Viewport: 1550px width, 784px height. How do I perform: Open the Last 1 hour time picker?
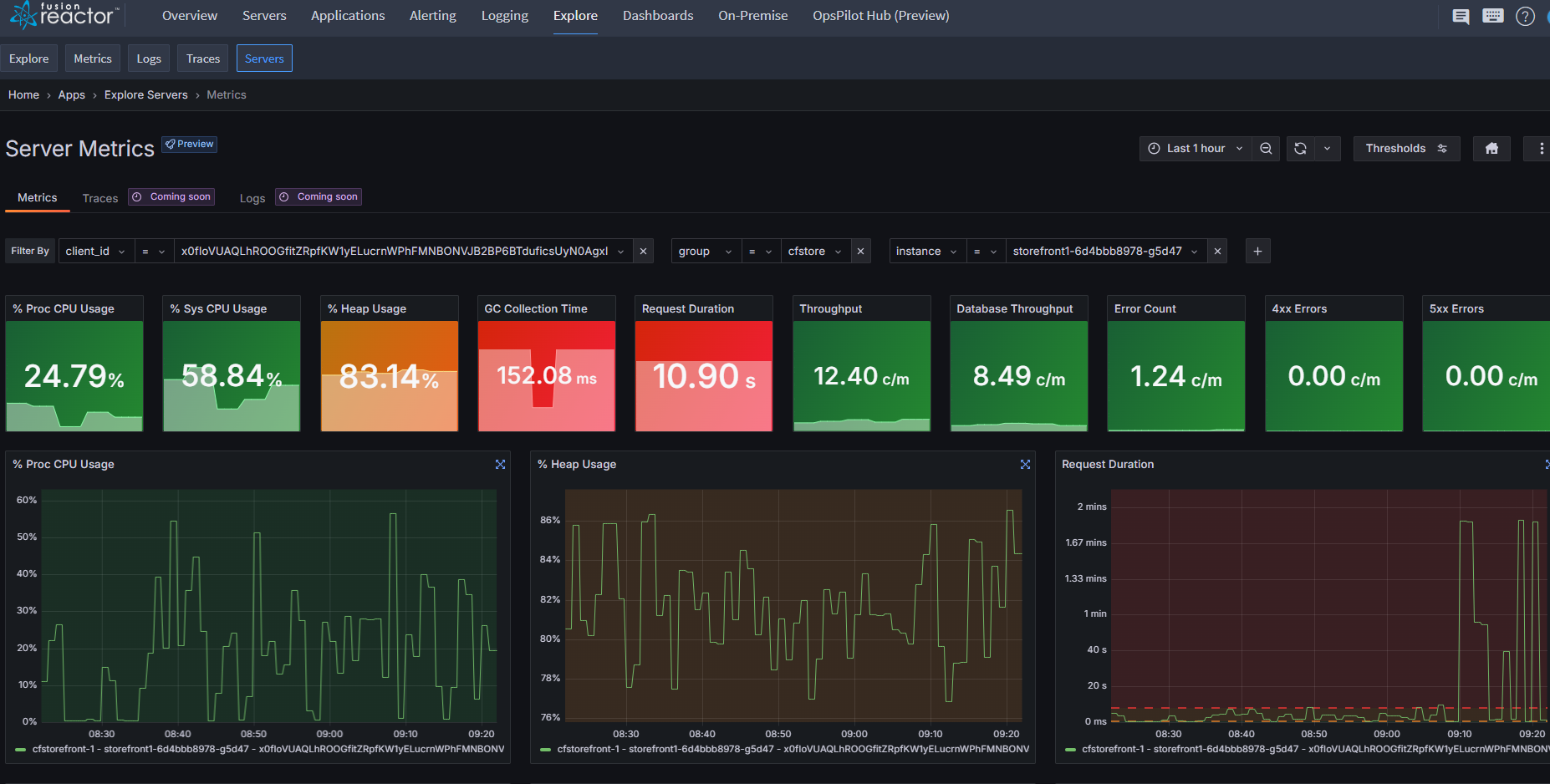(x=1196, y=149)
